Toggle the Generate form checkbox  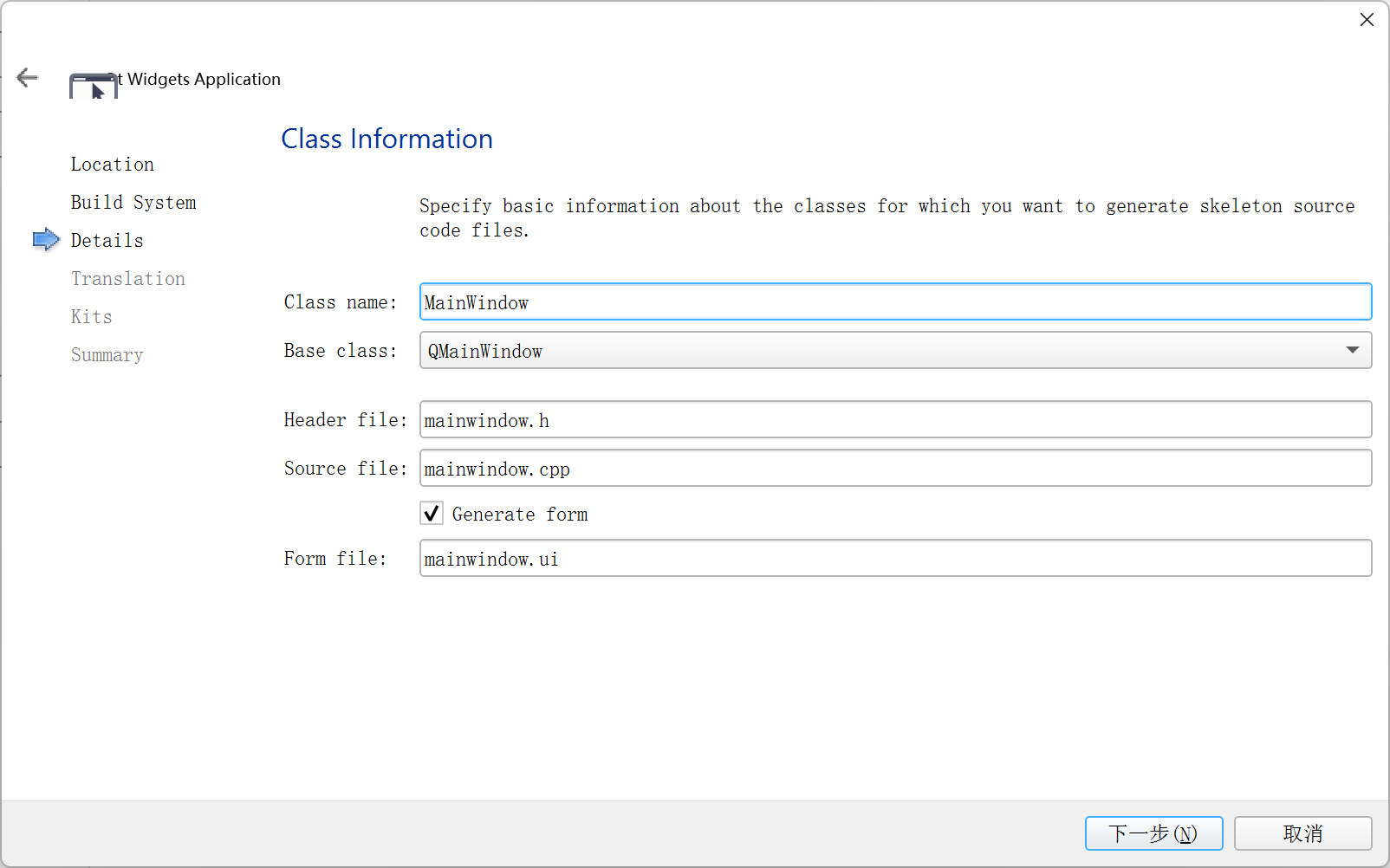432,514
